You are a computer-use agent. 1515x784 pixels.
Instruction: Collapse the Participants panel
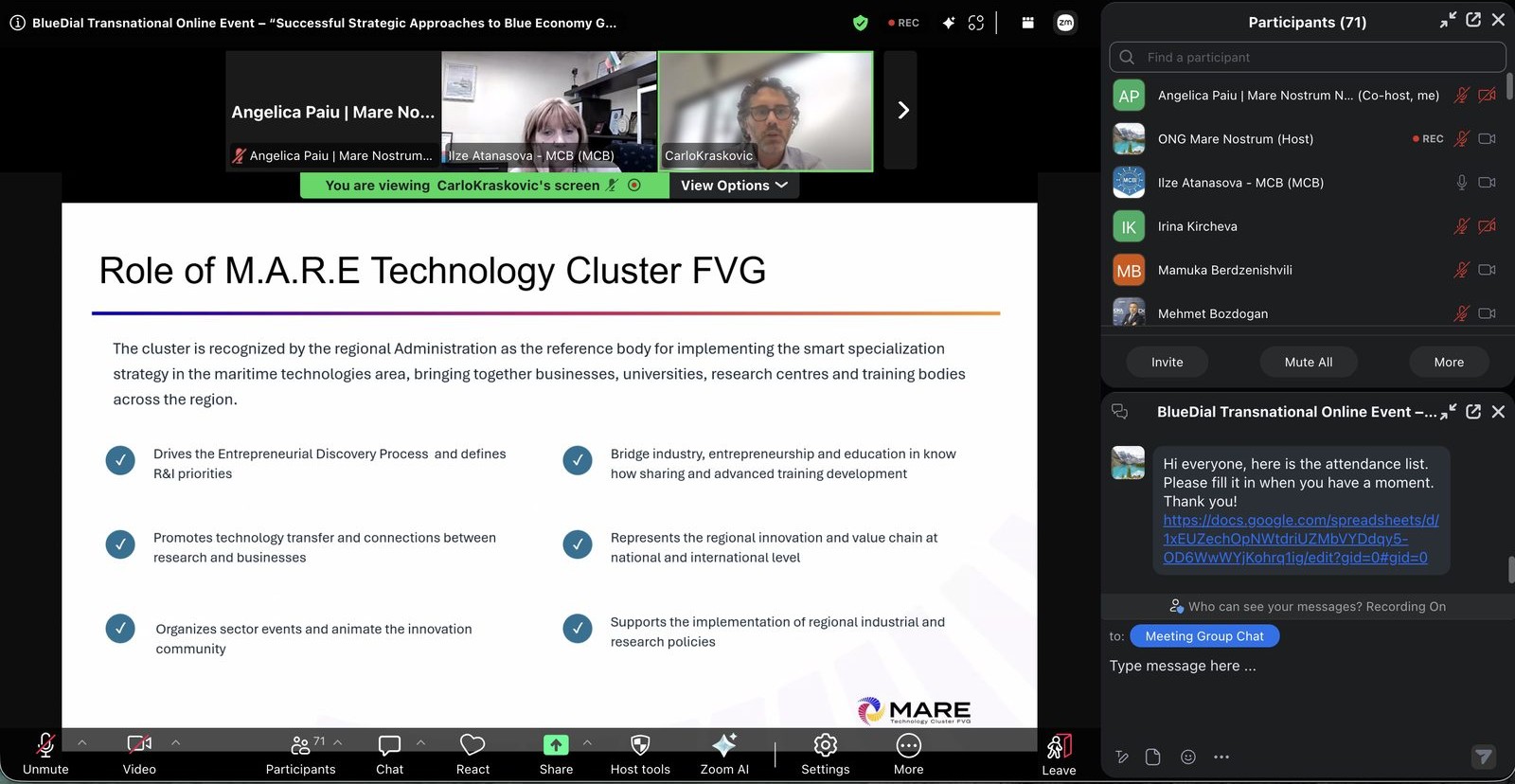click(1448, 20)
